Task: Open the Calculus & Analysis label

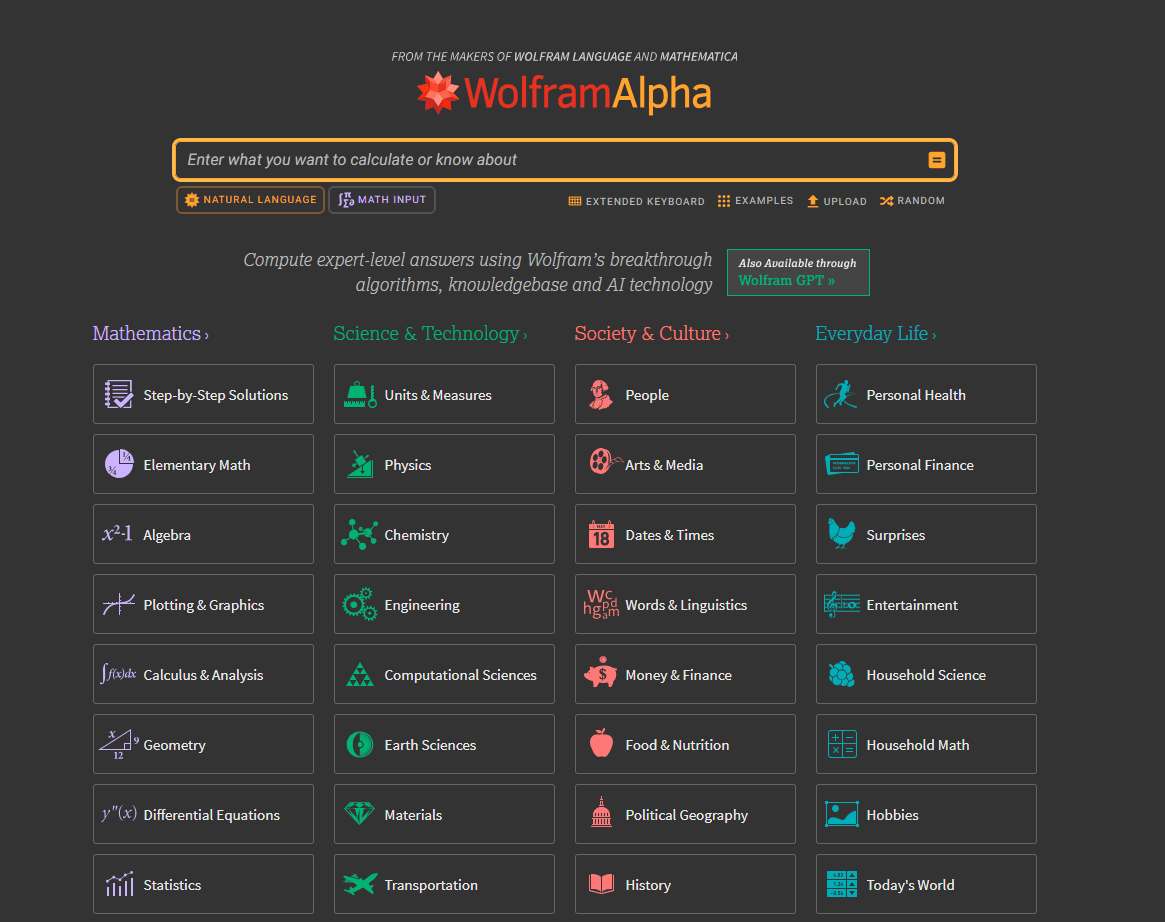Action: click(x=203, y=675)
